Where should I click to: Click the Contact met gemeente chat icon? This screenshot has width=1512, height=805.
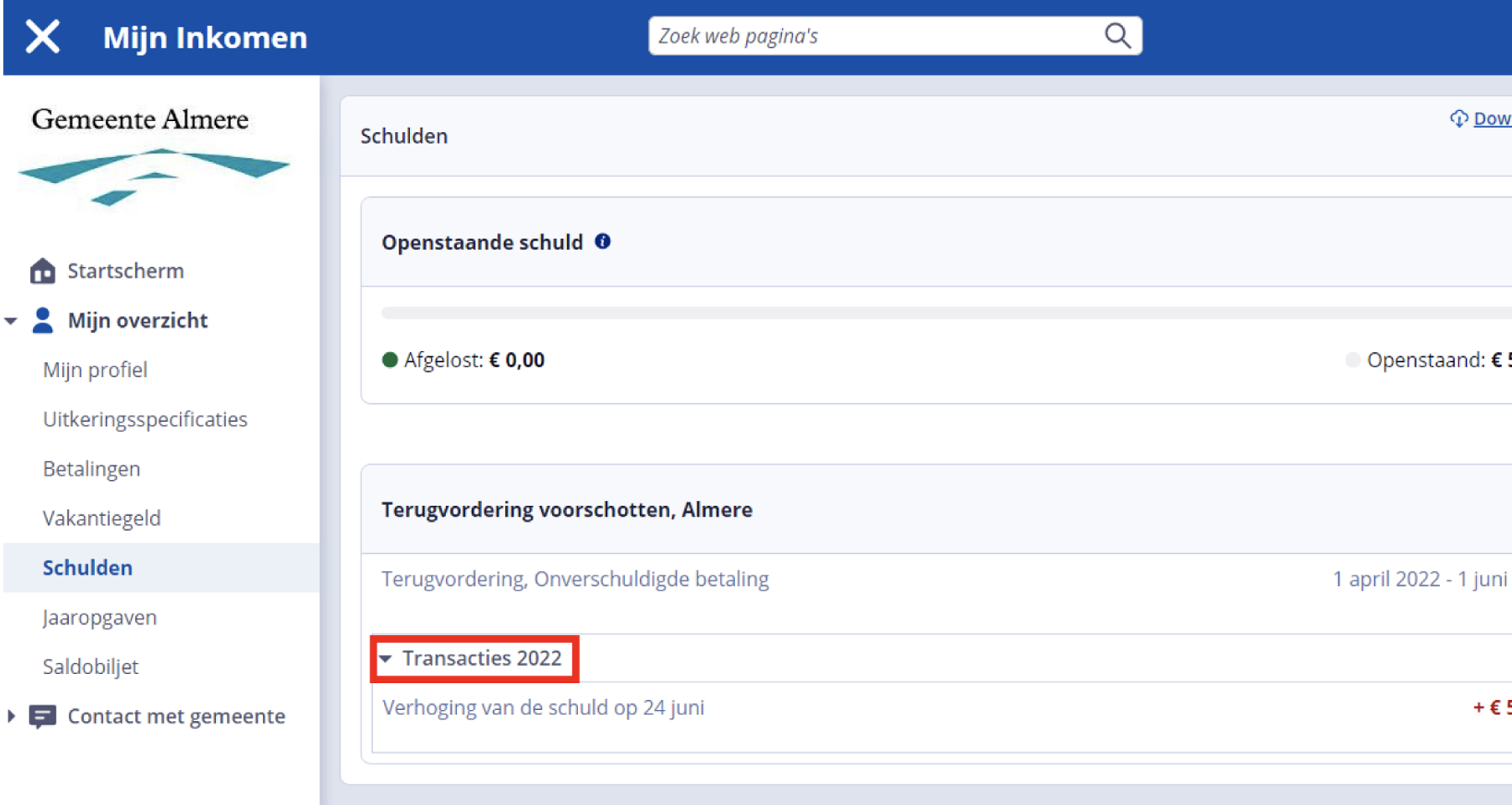coord(42,716)
